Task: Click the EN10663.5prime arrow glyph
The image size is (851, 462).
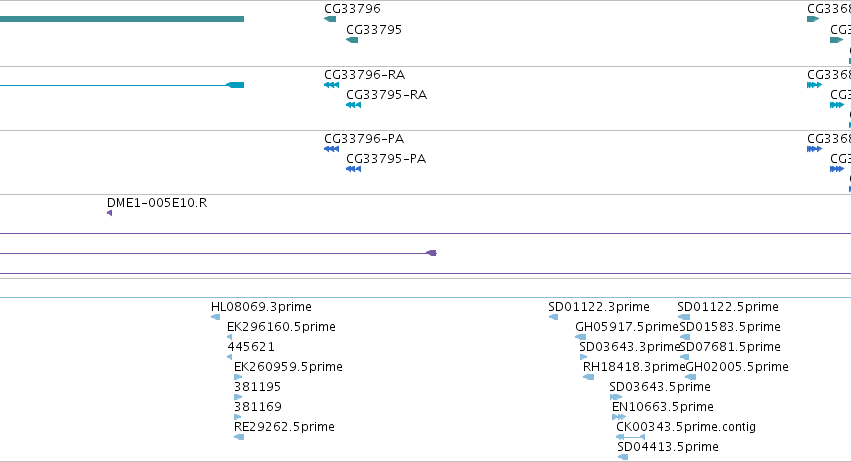Action: [619, 417]
